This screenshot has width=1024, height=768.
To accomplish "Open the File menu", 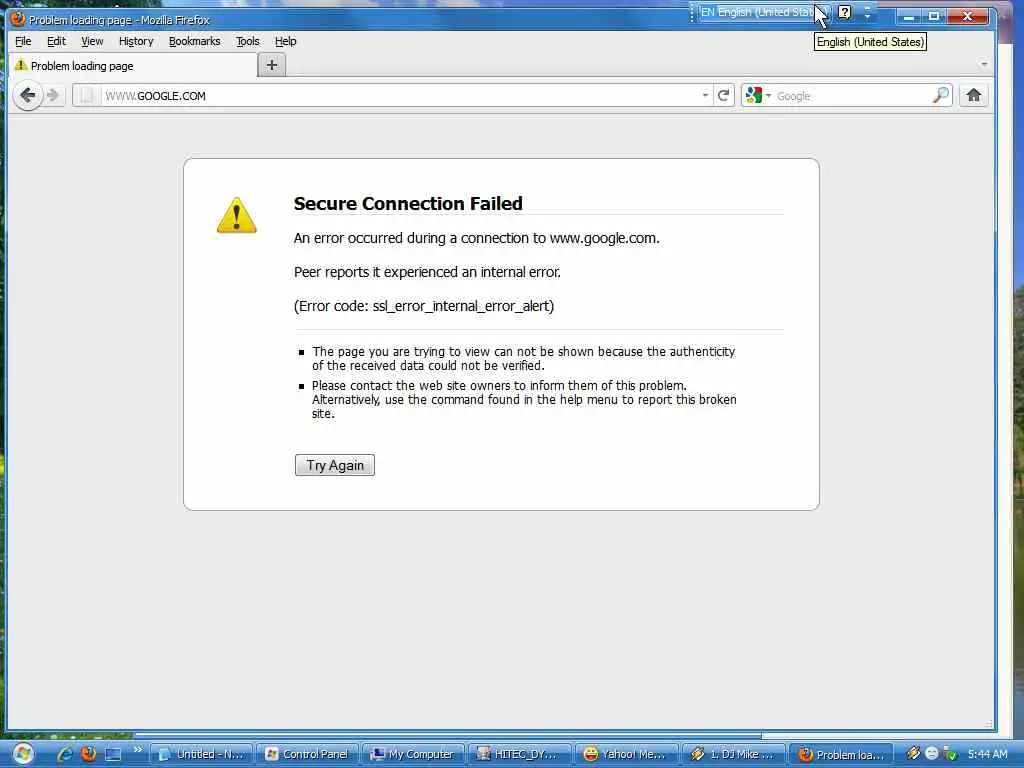I will (x=23, y=41).
